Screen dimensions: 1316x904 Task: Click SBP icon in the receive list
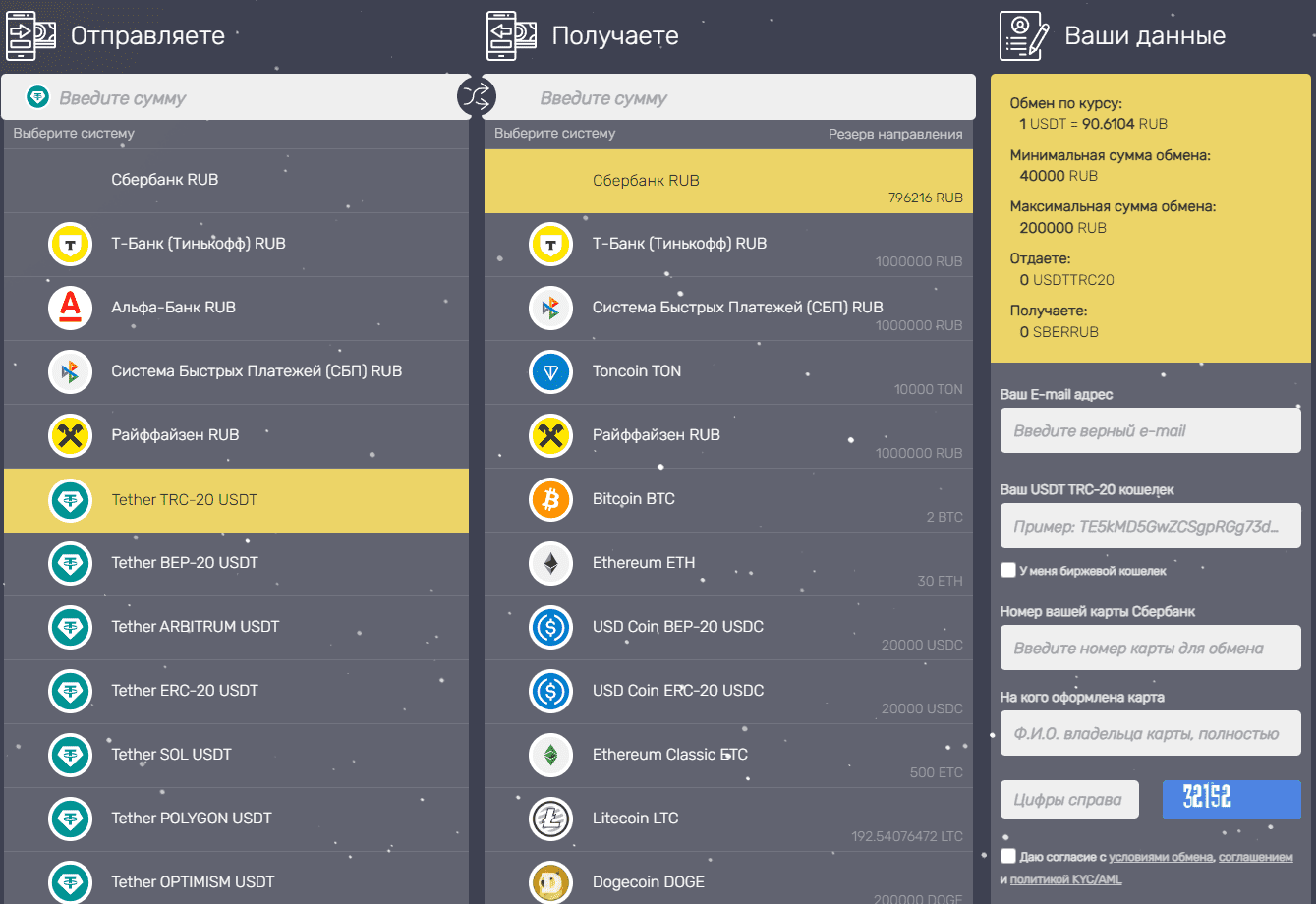pyautogui.click(x=550, y=308)
